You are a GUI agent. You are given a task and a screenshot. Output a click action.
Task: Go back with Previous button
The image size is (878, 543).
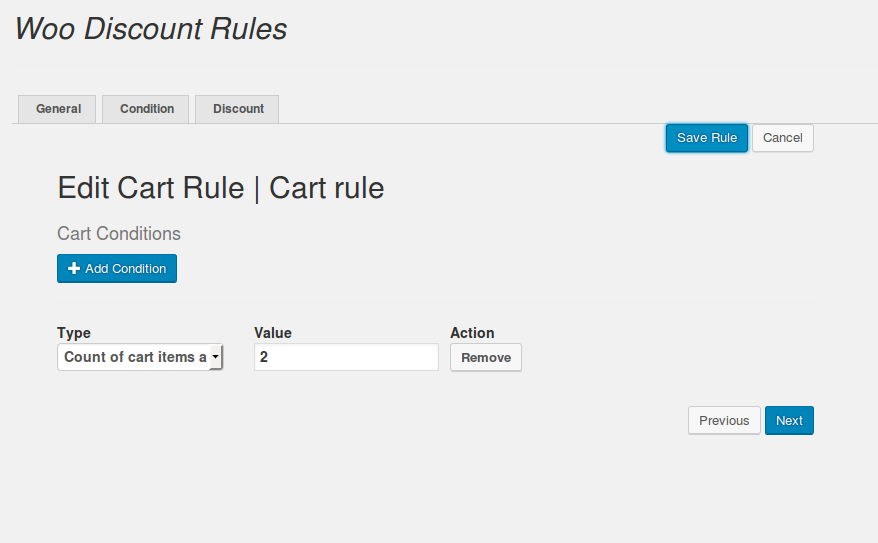(x=724, y=420)
